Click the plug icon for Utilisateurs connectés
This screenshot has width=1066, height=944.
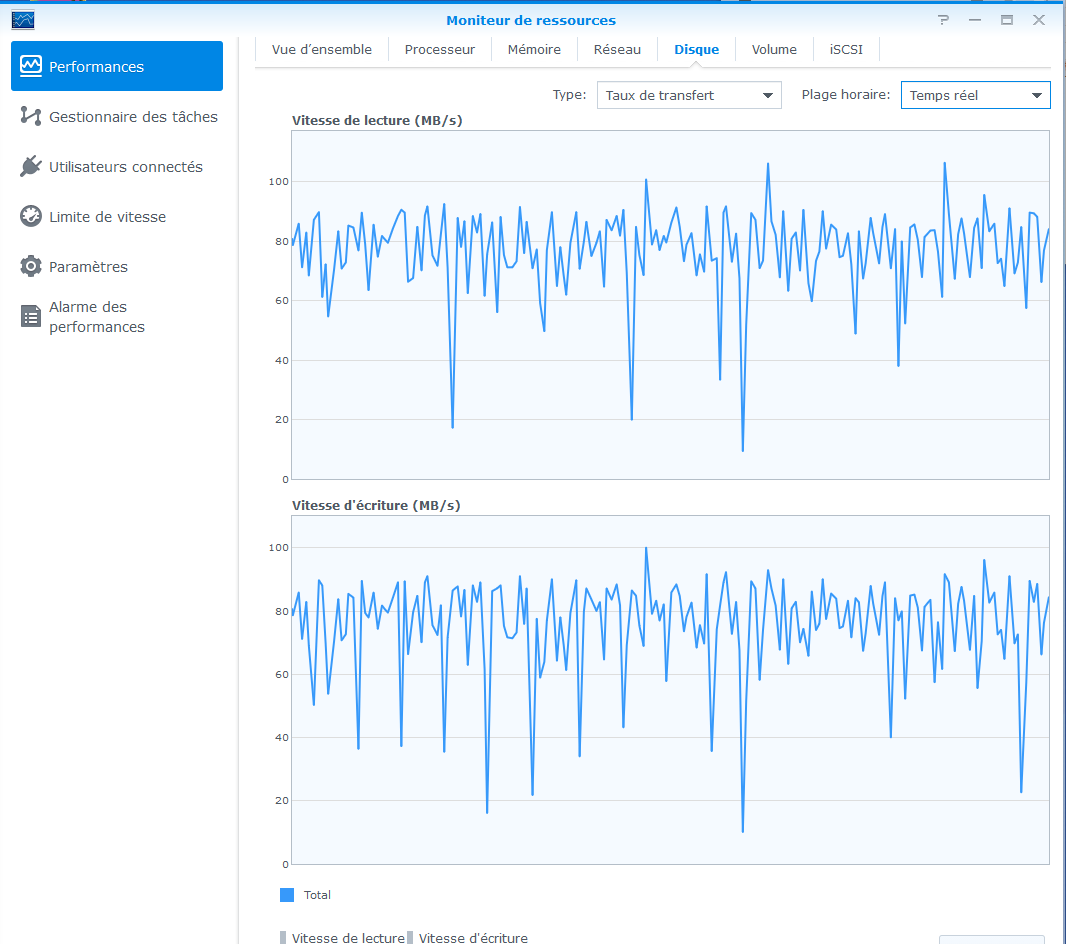tap(31, 167)
